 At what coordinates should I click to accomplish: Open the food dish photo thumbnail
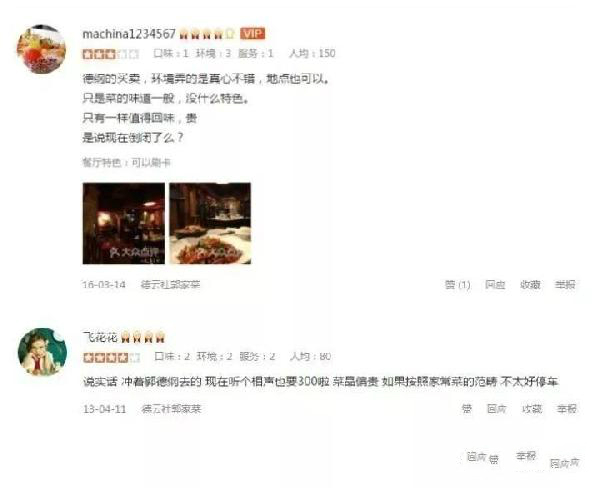pos(210,224)
